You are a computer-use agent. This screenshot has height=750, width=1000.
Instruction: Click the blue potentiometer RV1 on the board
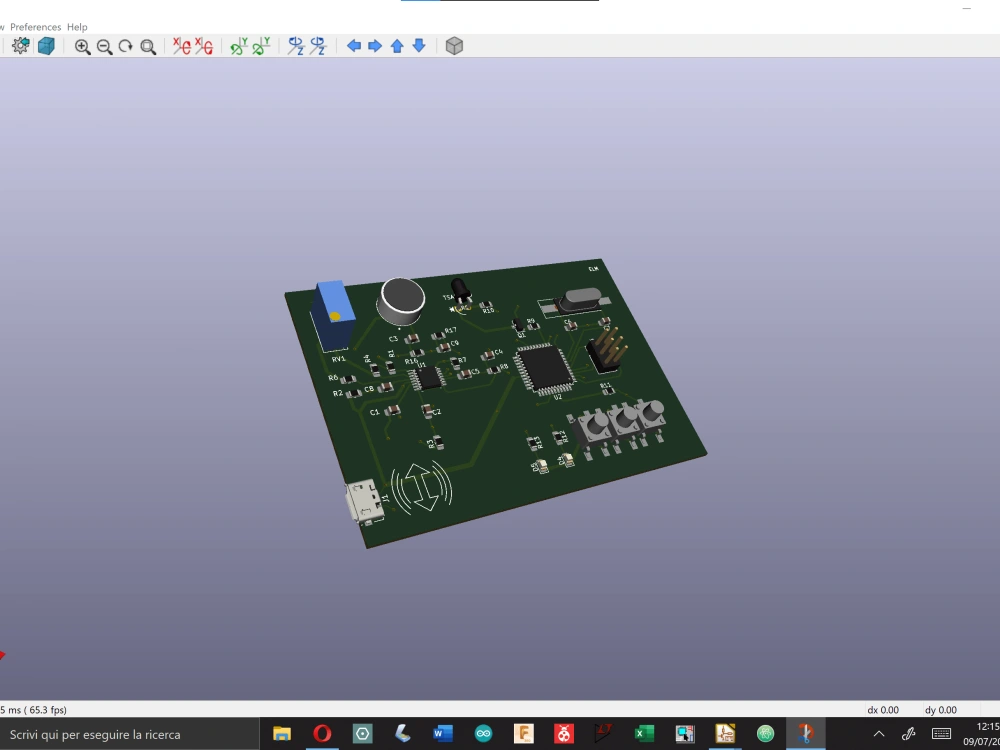click(333, 315)
